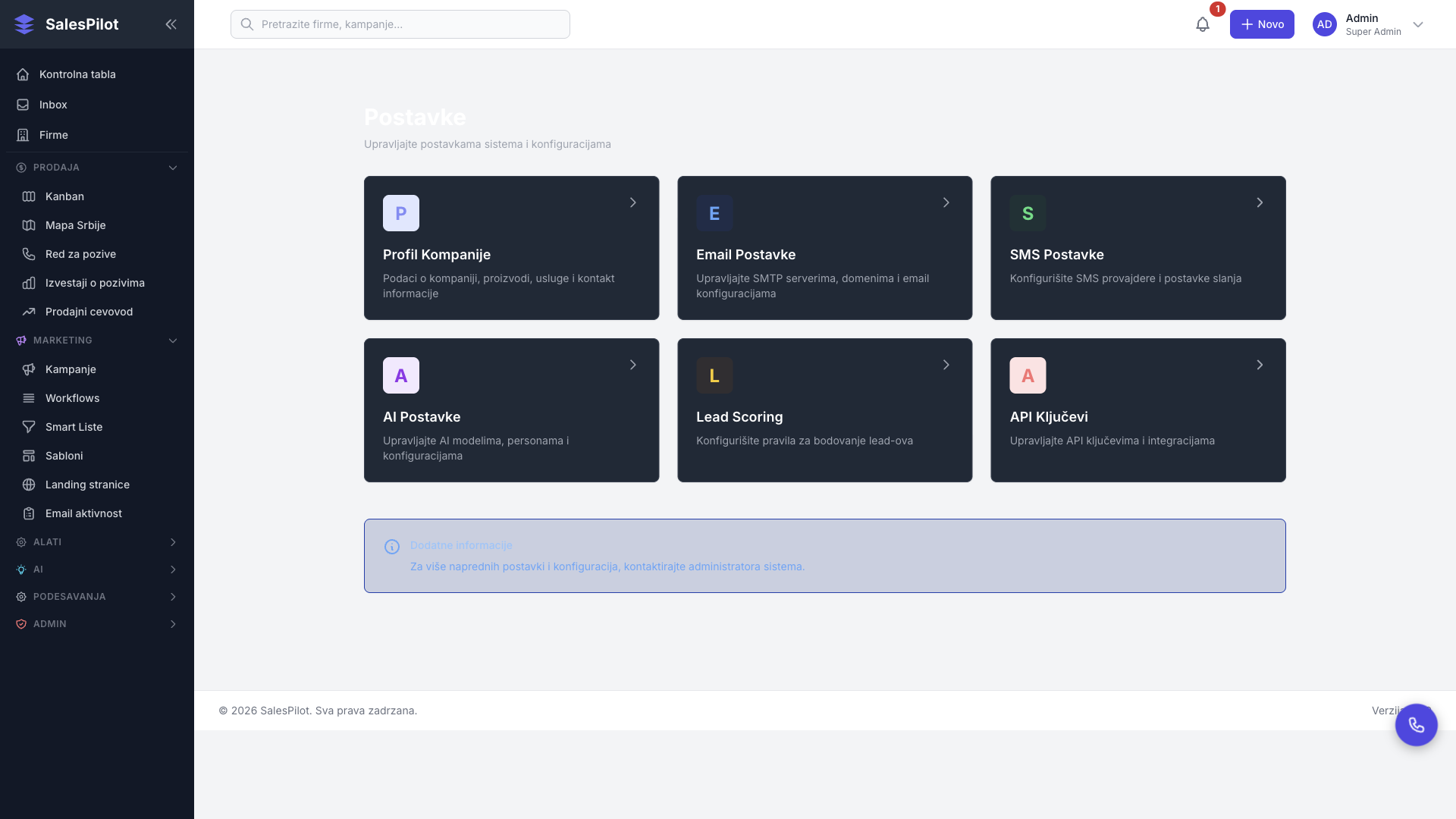Screen dimensions: 1456x819
Task: Expand the PODESAVANJA section
Action: [x=173, y=597]
